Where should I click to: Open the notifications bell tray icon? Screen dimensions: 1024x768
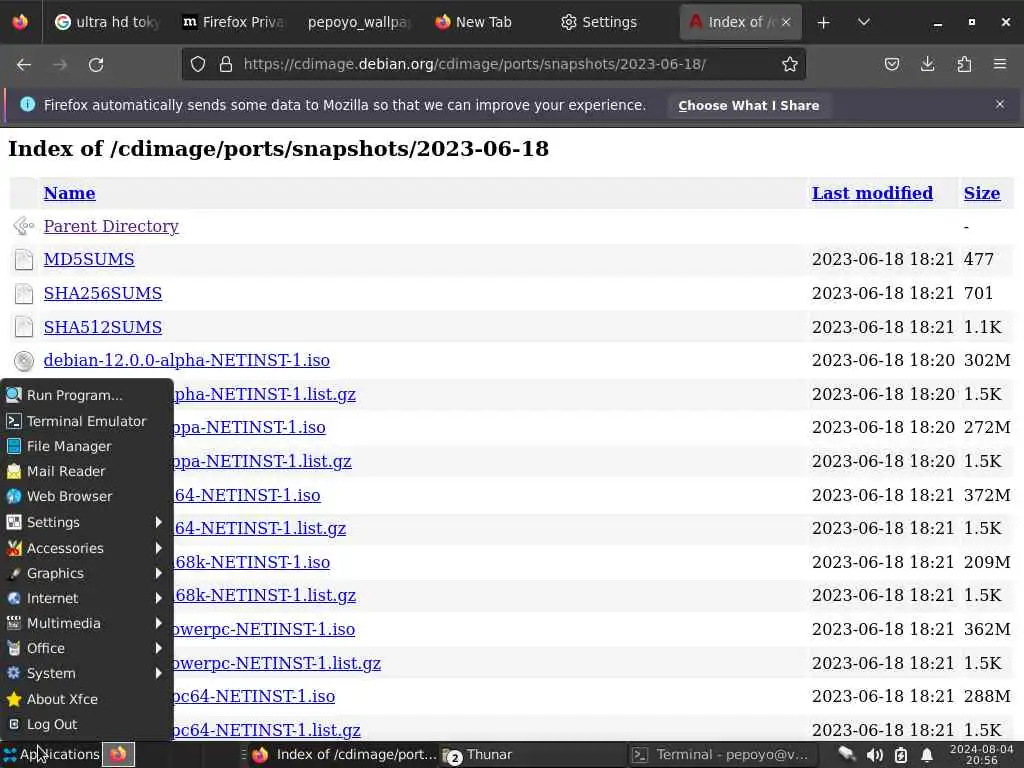coord(926,755)
